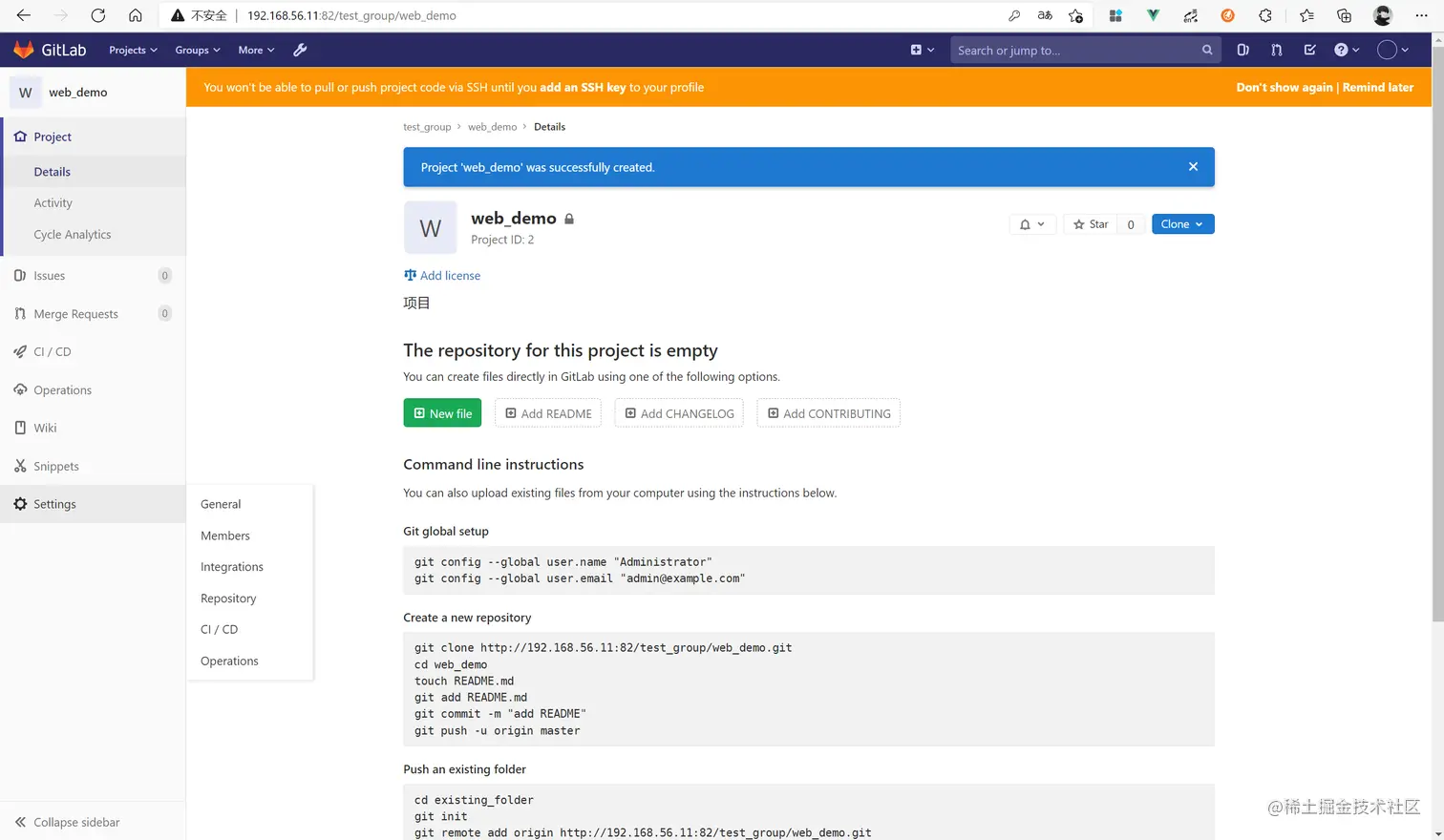Add this page to favorites star icon
This screenshot has width=1444, height=840.
click(x=1076, y=15)
